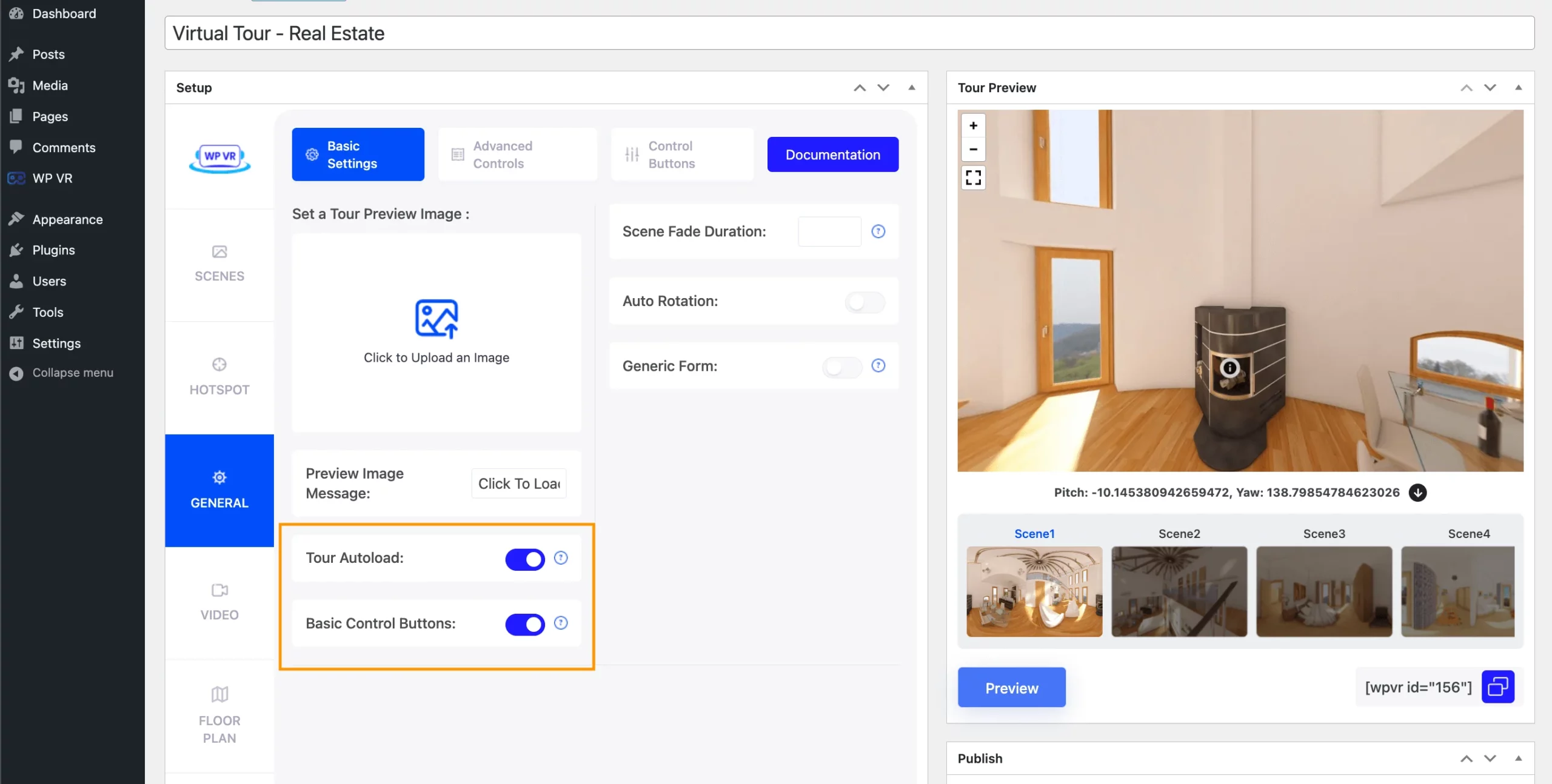Viewport: 1552px width, 784px height.
Task: Toggle Tour Autoload switch on
Action: click(525, 557)
